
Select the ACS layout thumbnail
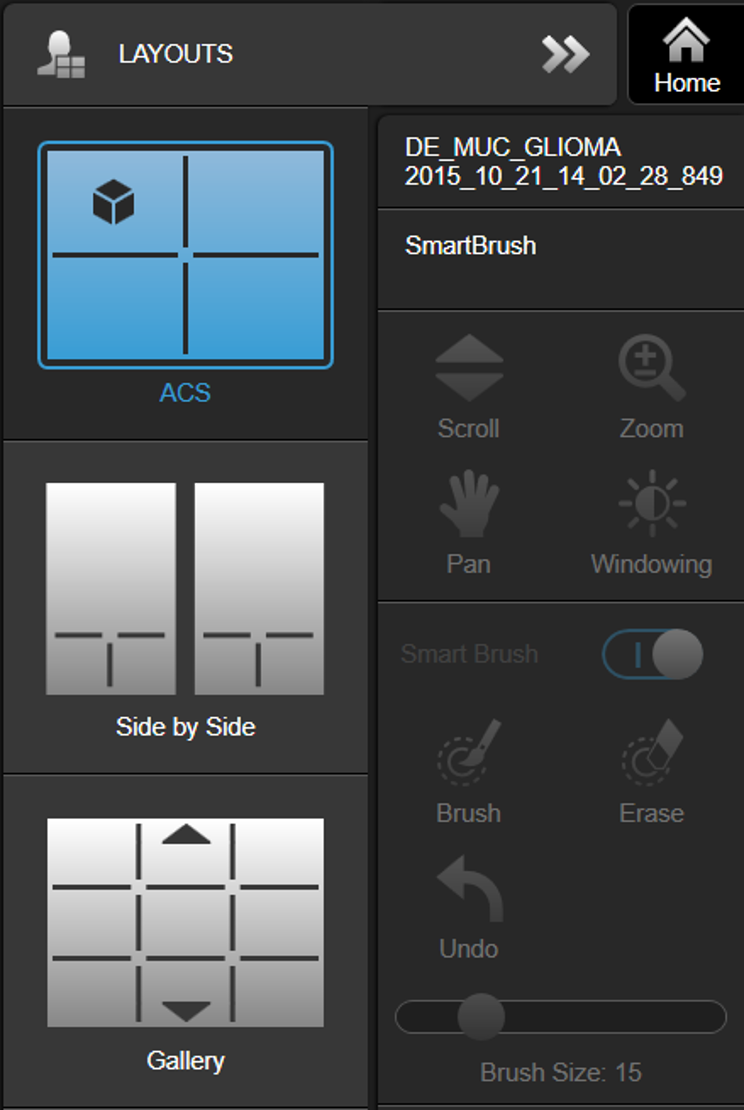(x=185, y=255)
